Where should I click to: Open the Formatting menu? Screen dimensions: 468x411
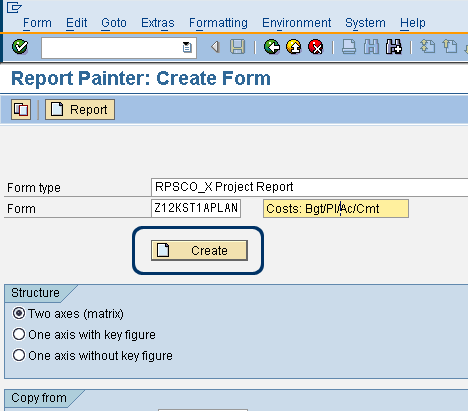pyautogui.click(x=218, y=23)
